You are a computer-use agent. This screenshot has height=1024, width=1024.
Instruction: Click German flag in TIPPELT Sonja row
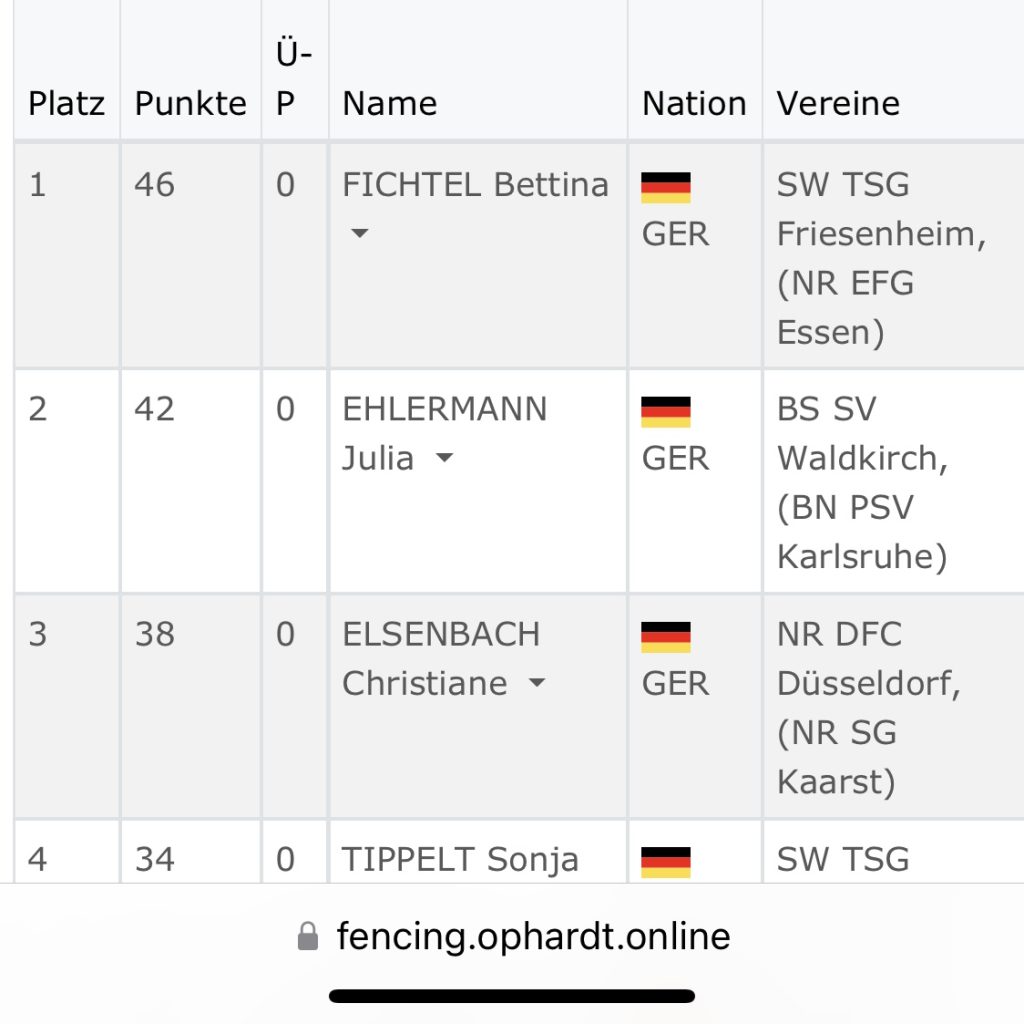click(665, 862)
